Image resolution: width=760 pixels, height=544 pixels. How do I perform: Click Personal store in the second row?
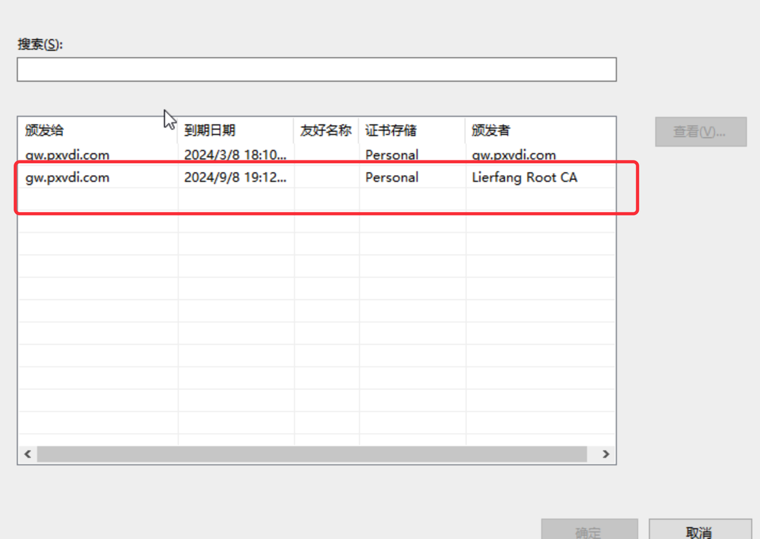(x=392, y=178)
